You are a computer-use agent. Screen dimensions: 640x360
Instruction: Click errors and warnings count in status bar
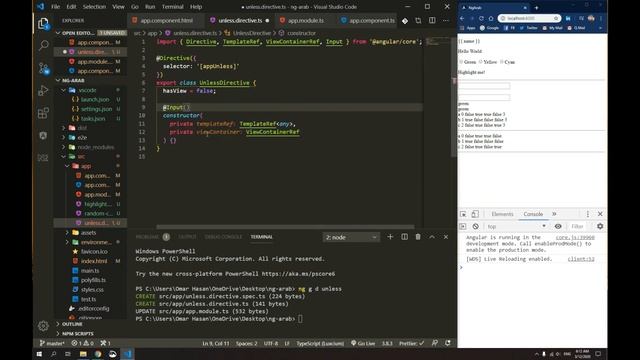(82, 343)
